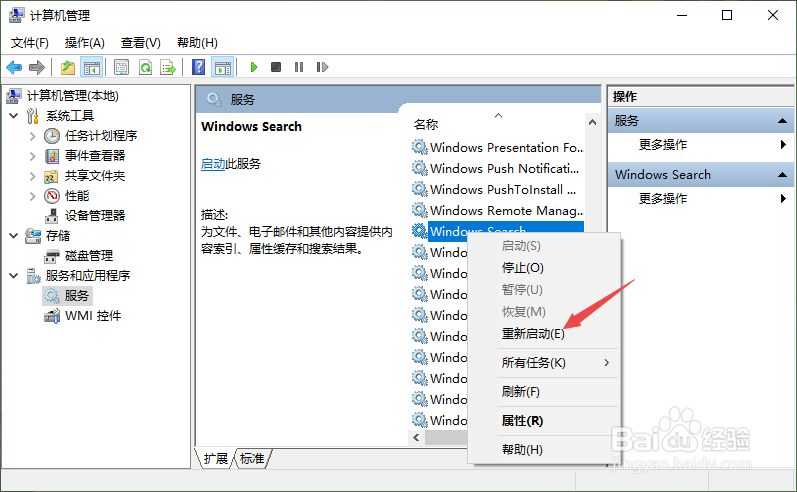Switch to the 标准 tab

coord(252,458)
